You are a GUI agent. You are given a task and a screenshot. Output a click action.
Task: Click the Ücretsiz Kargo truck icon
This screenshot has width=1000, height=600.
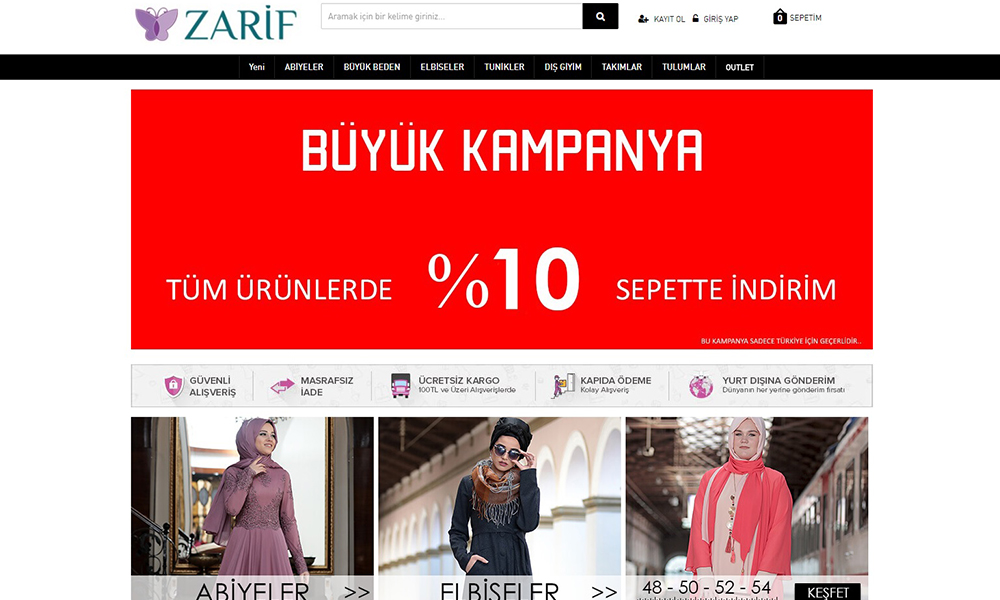400,386
